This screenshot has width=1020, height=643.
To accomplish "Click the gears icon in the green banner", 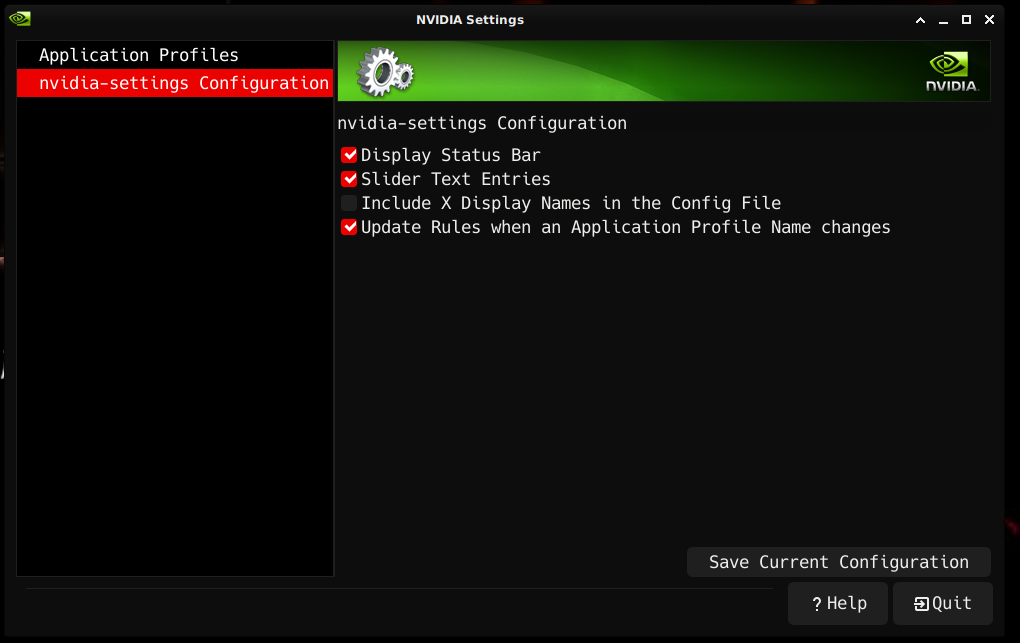I will 385,72.
